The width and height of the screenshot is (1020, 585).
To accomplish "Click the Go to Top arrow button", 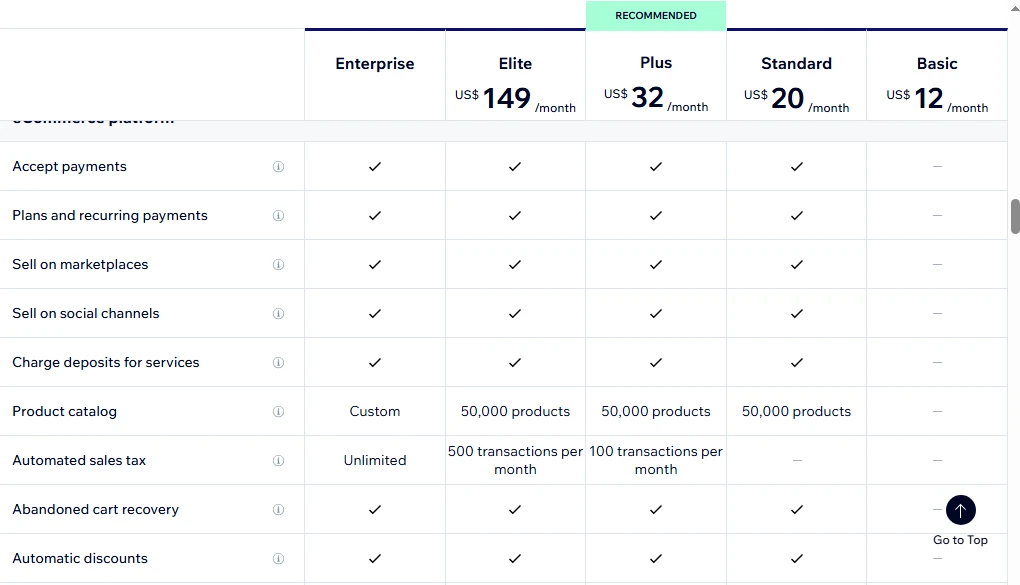I will [961, 510].
